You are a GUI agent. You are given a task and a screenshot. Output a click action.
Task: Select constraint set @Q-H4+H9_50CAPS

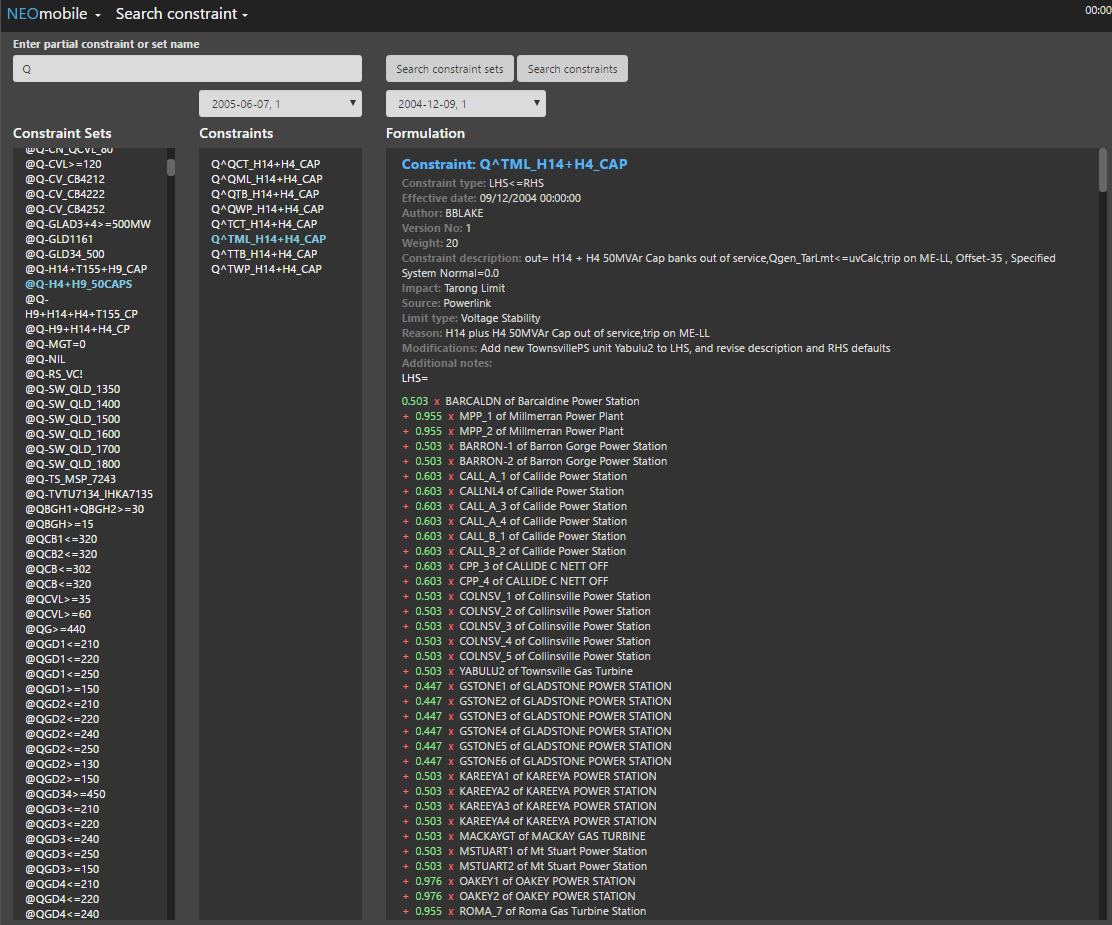click(78, 284)
